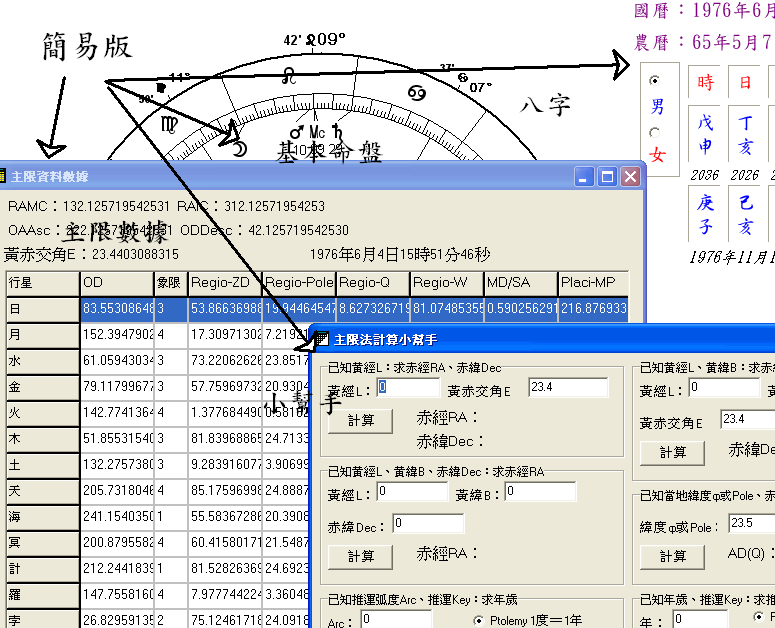Viewport: 775px width, 628px height.
Task: Click the Regio-Q column header
Action: coord(373,283)
